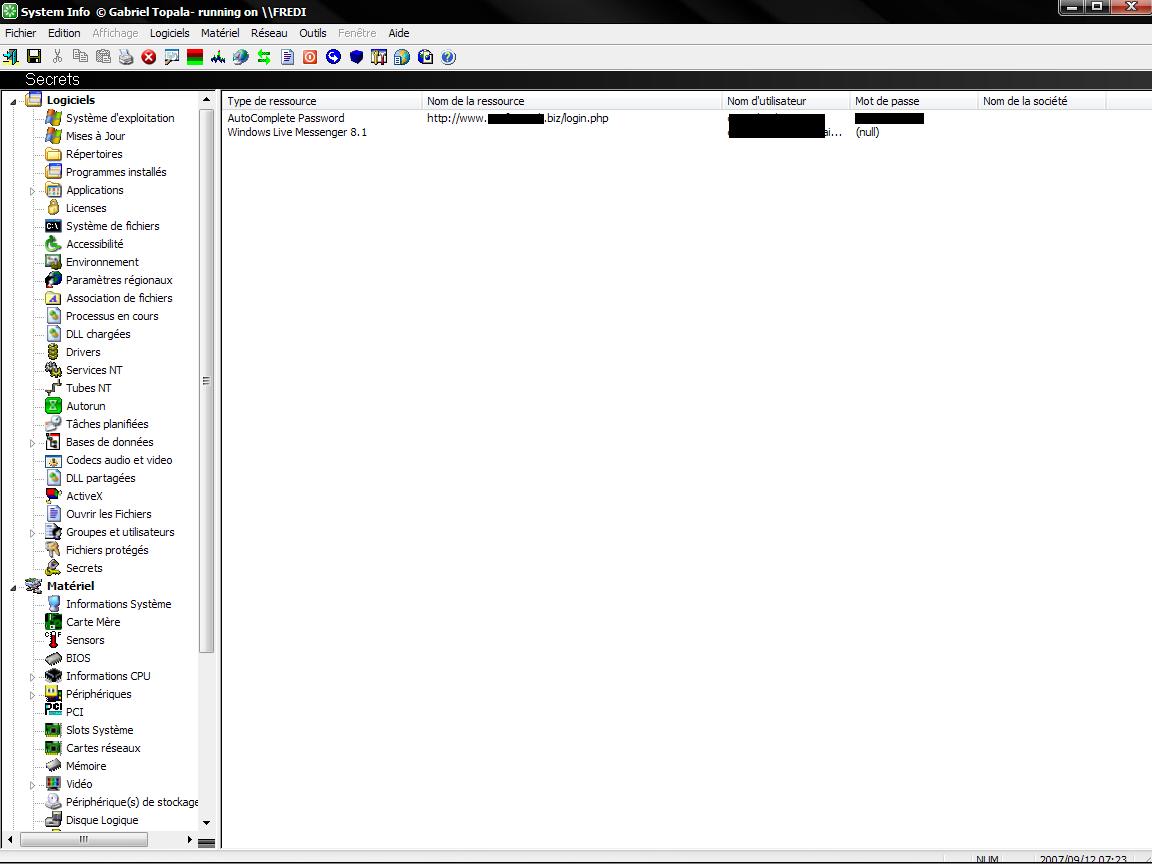Click the blue help question mark icon

448,57
